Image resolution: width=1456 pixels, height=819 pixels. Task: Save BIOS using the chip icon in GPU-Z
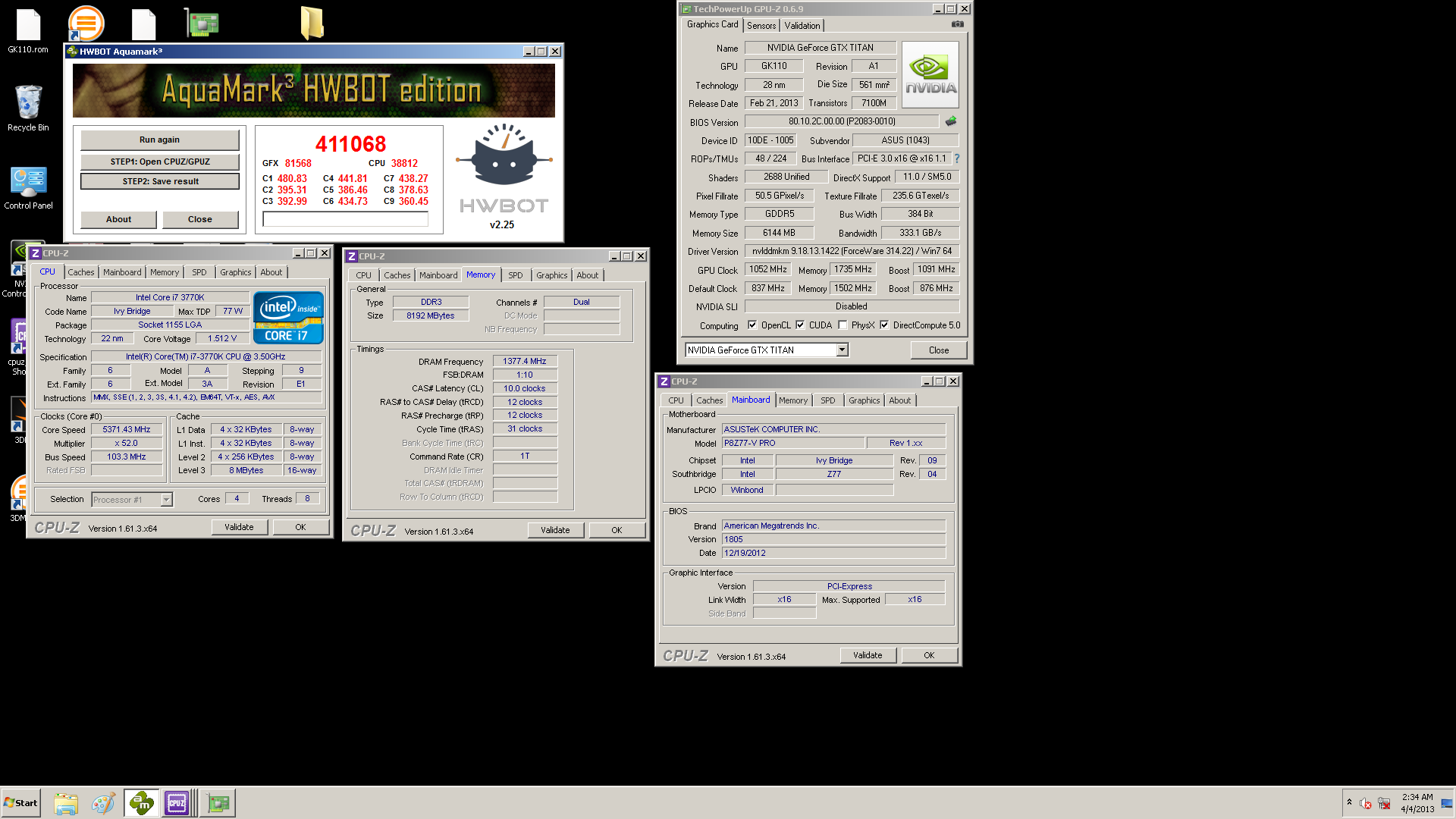pyautogui.click(x=951, y=121)
